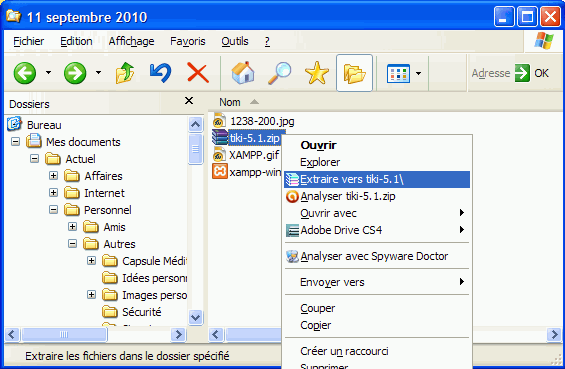Viewport: 565px width, 369px height.
Task: Choose Copier in the context menu
Action: click(x=377, y=325)
